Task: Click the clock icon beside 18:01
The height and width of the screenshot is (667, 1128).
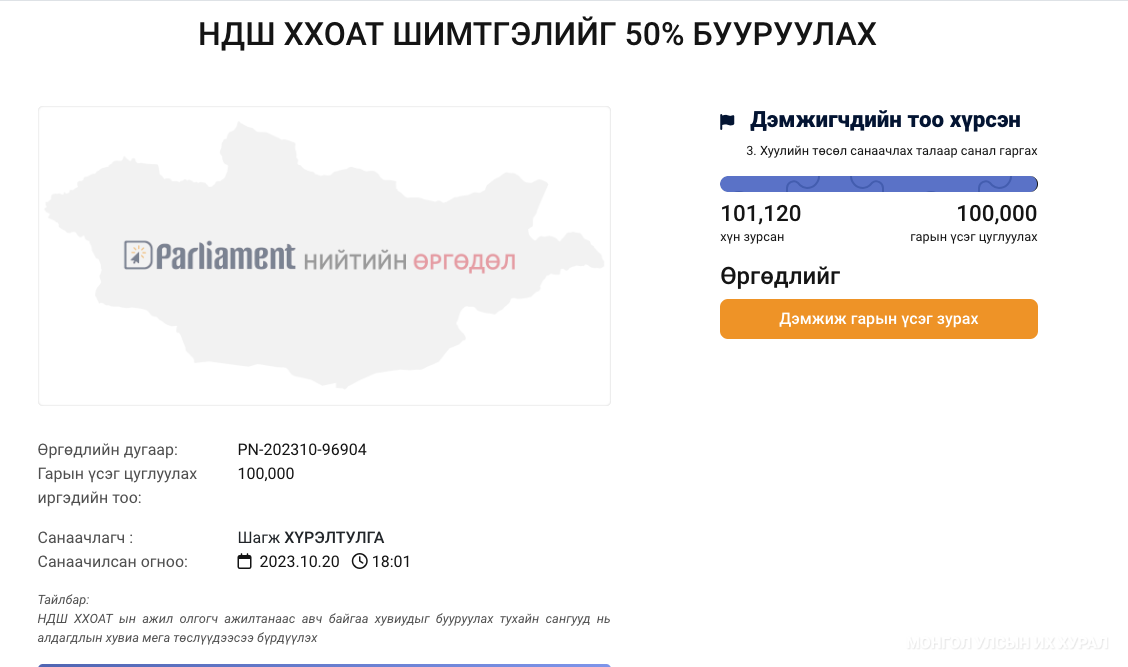Action: 360,561
